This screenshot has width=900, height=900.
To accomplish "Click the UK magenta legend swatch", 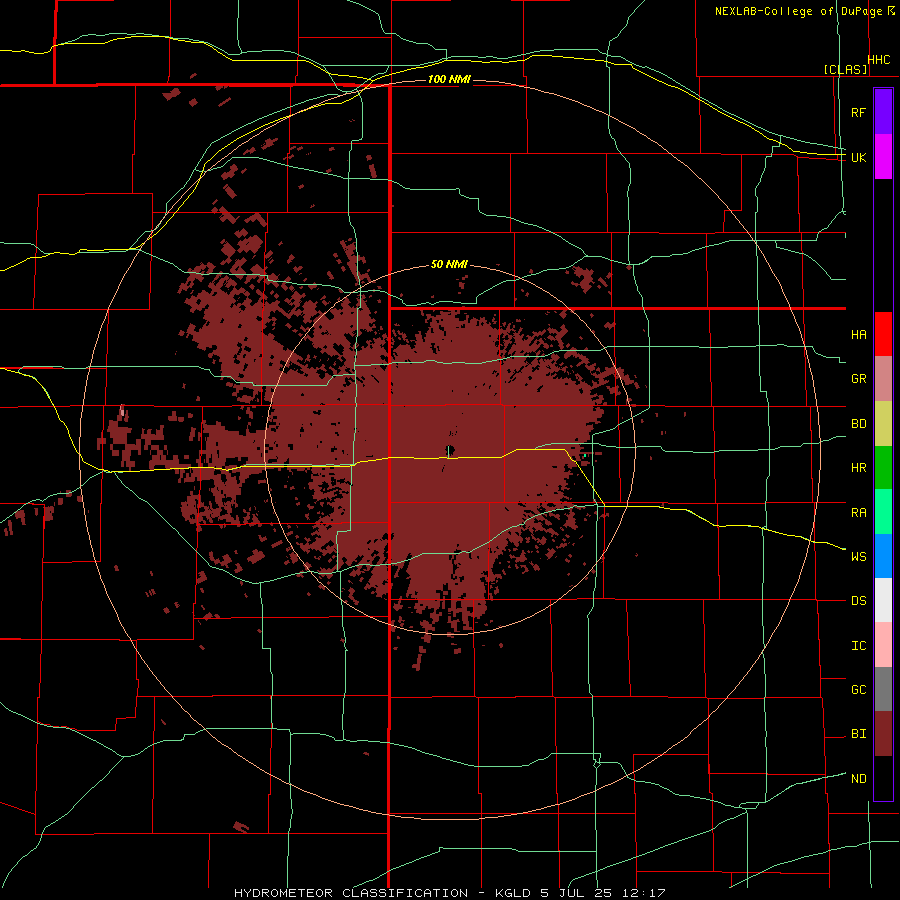I will click(x=883, y=157).
